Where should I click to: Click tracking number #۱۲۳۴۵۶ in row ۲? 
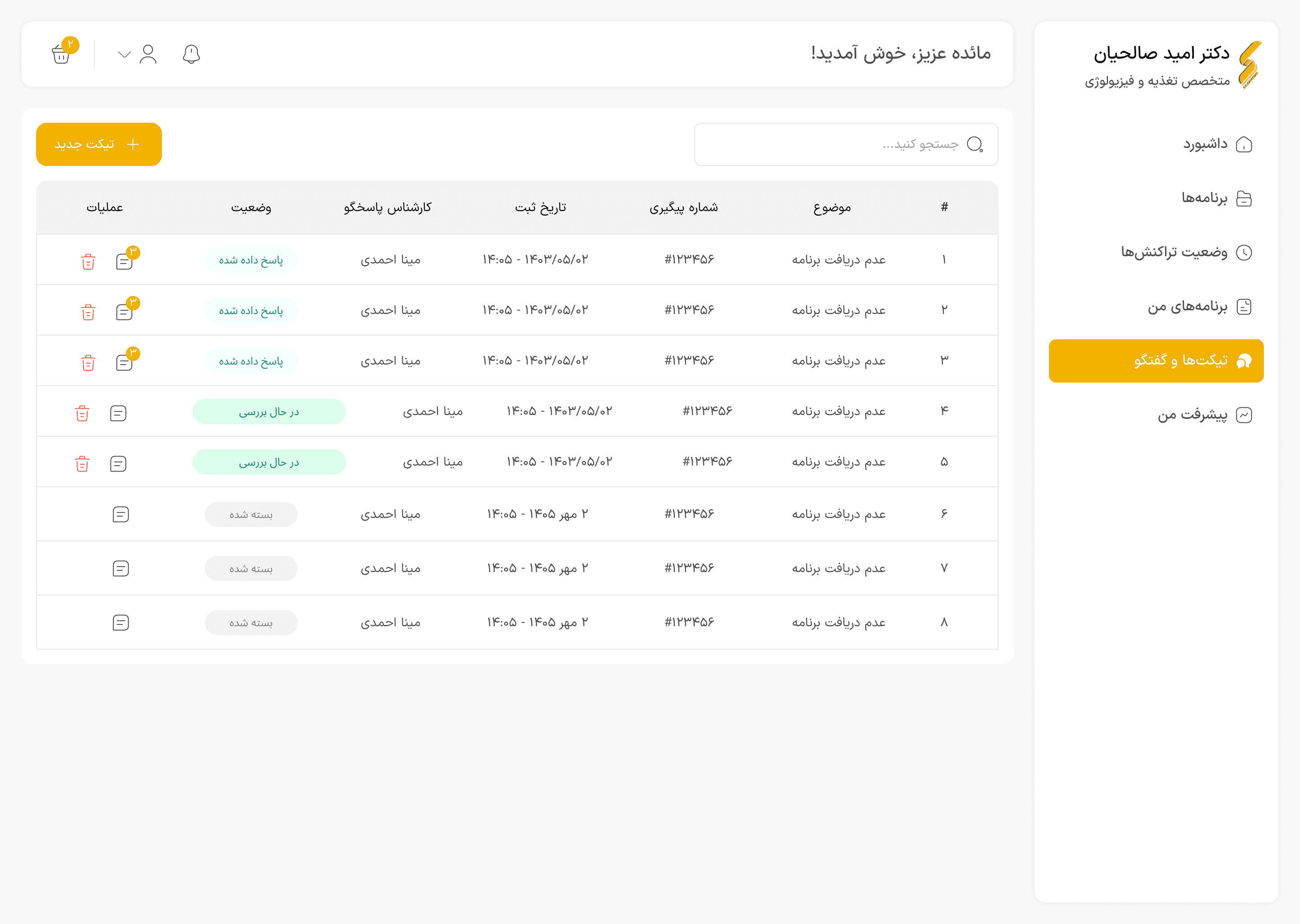tap(689, 310)
